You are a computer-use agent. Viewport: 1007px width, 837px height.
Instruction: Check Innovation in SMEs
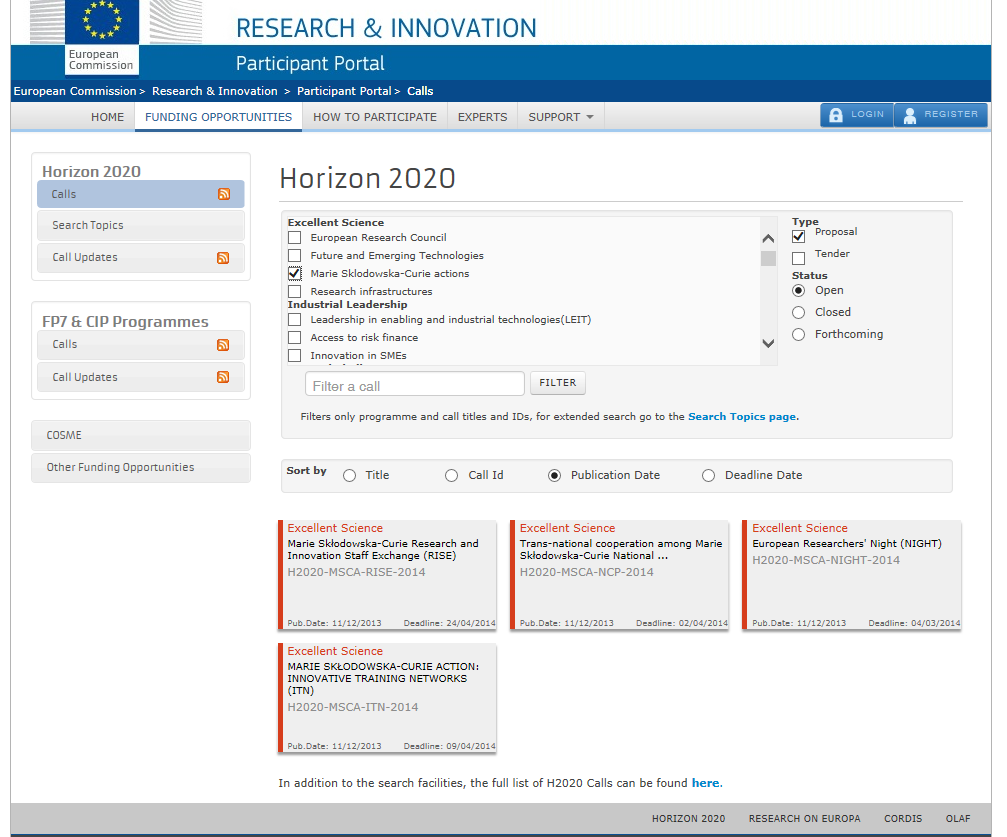tap(295, 355)
